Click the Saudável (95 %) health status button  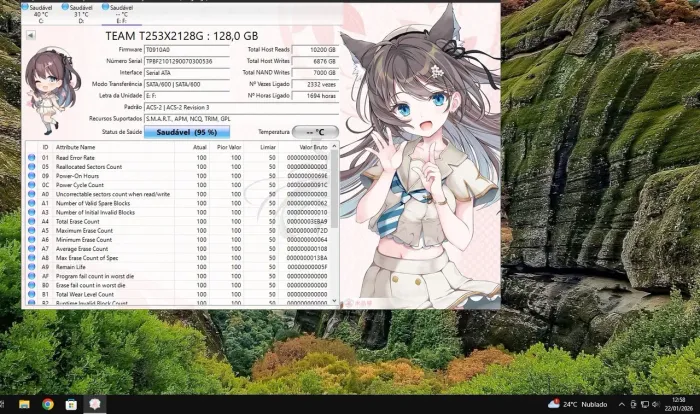coord(187,132)
